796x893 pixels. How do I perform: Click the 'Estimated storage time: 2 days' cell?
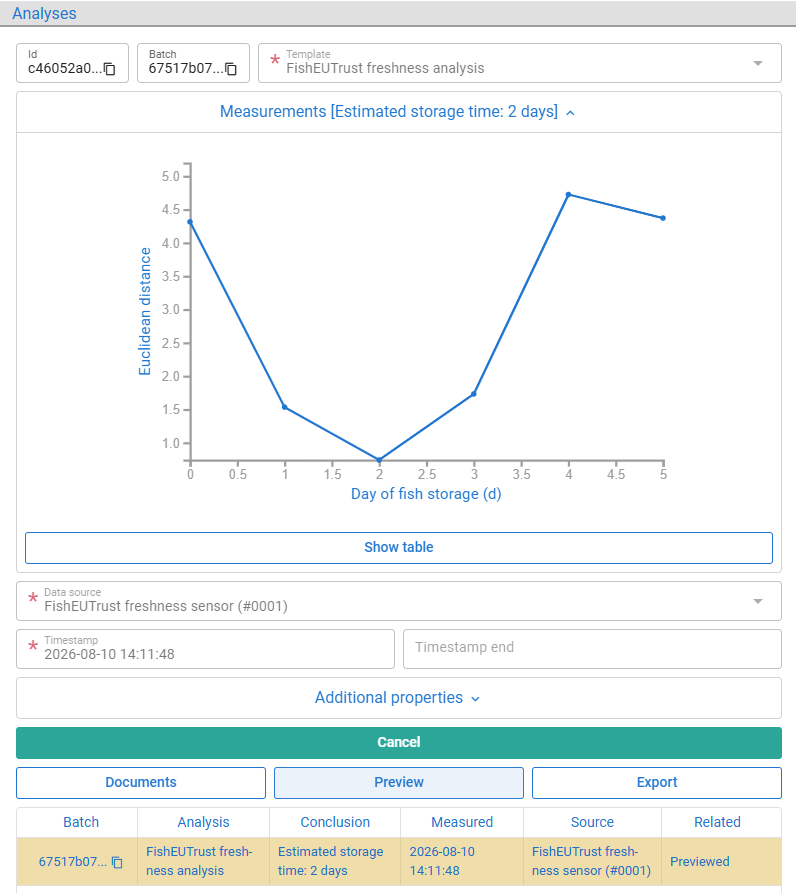click(x=335, y=861)
